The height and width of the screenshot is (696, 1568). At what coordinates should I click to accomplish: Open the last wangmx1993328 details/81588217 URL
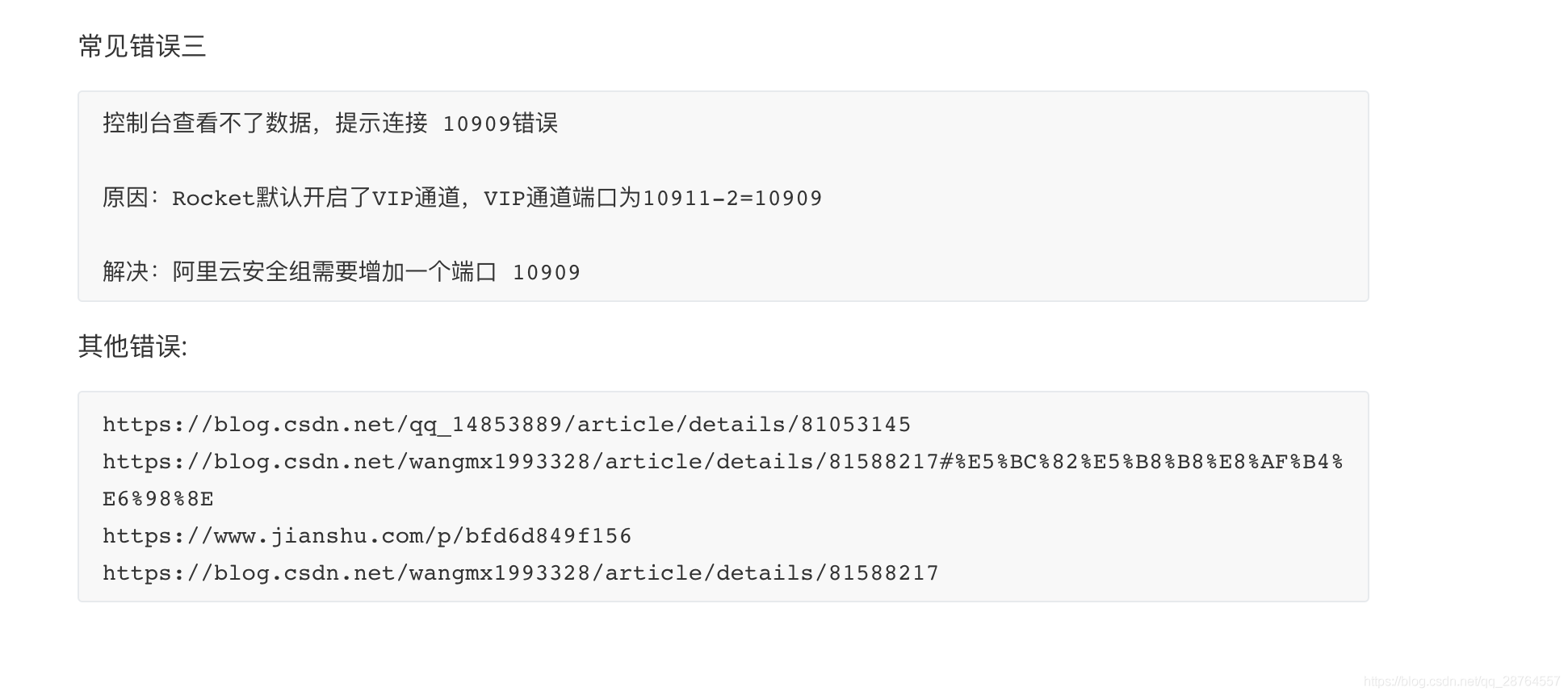(521, 573)
